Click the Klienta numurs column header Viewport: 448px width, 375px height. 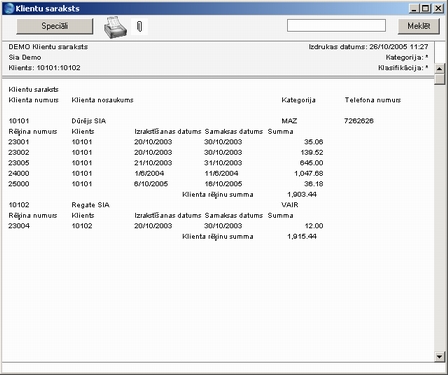[x=33, y=100]
